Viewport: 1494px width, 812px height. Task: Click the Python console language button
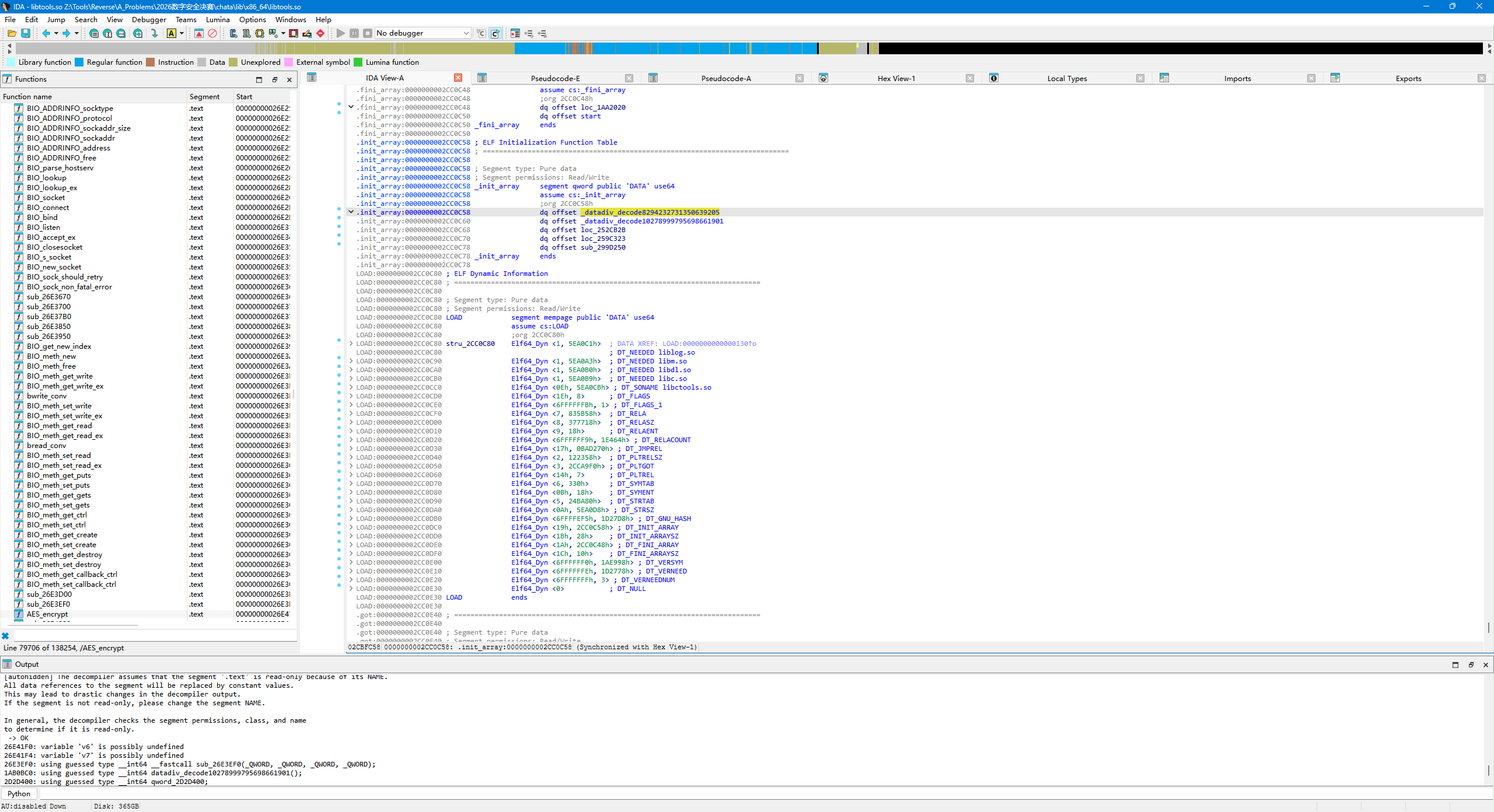coord(19,793)
